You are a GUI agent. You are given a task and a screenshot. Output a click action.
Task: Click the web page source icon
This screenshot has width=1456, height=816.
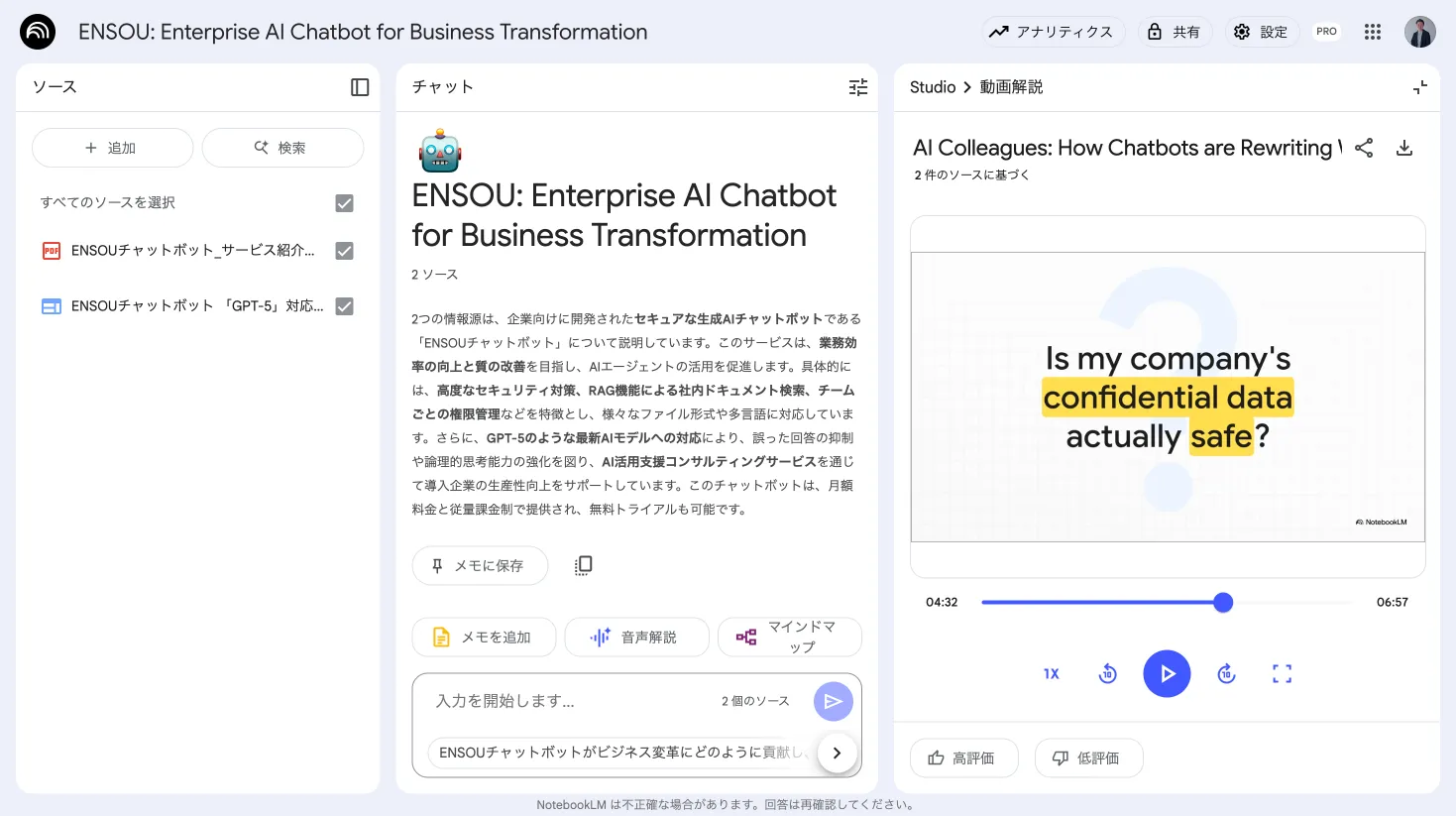[x=52, y=306]
